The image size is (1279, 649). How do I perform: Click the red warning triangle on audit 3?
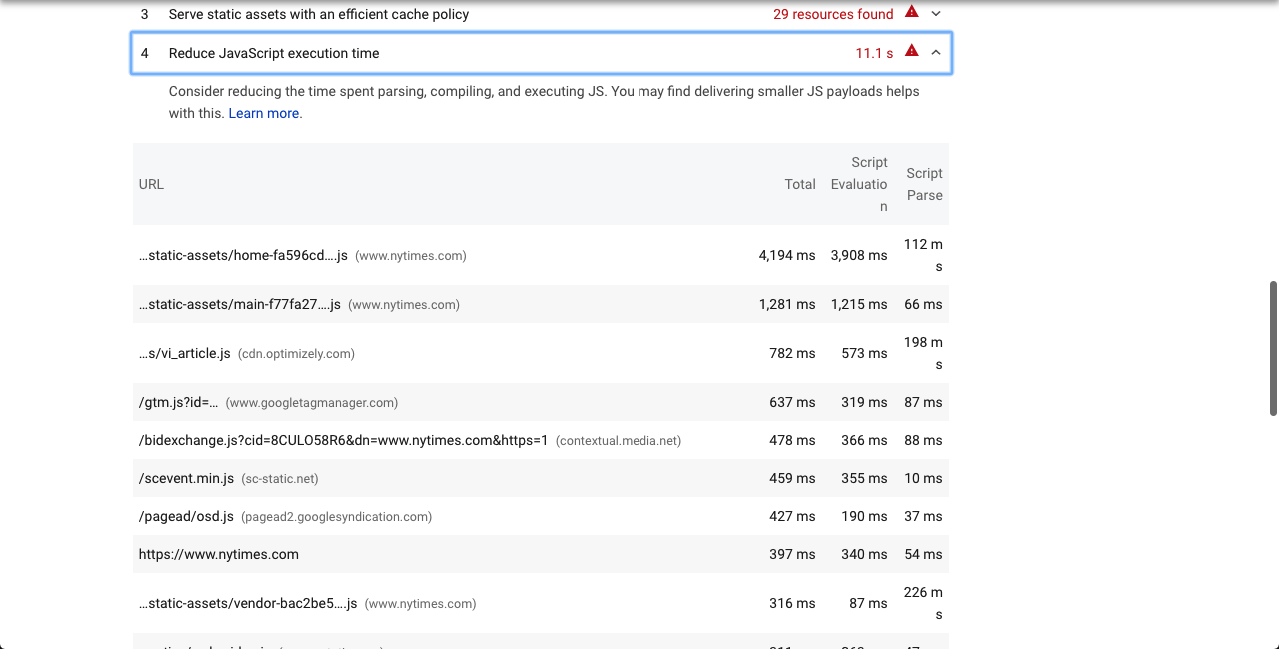[911, 12]
